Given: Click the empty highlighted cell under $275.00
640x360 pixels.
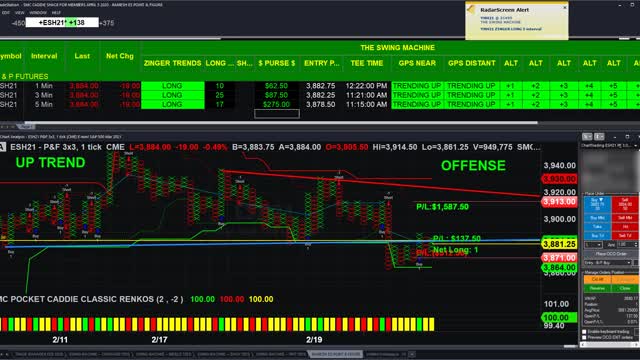Looking at the screenshot, I should [x=277, y=113].
